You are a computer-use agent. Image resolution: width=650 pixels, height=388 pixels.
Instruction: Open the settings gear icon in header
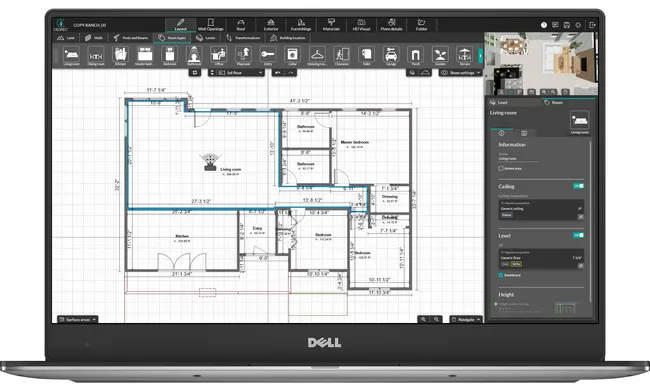pos(578,25)
